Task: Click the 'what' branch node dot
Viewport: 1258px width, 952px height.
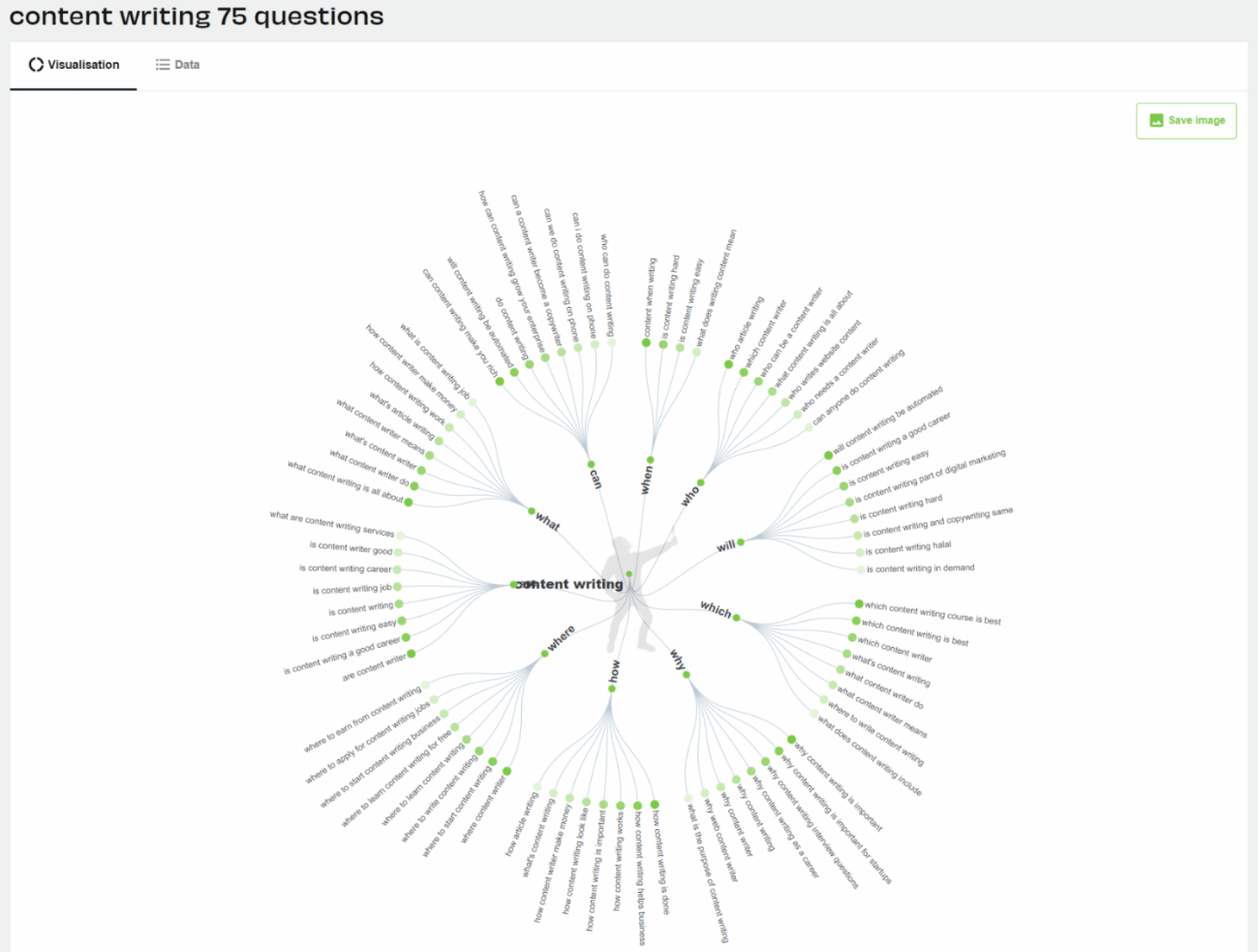Action: tap(532, 510)
